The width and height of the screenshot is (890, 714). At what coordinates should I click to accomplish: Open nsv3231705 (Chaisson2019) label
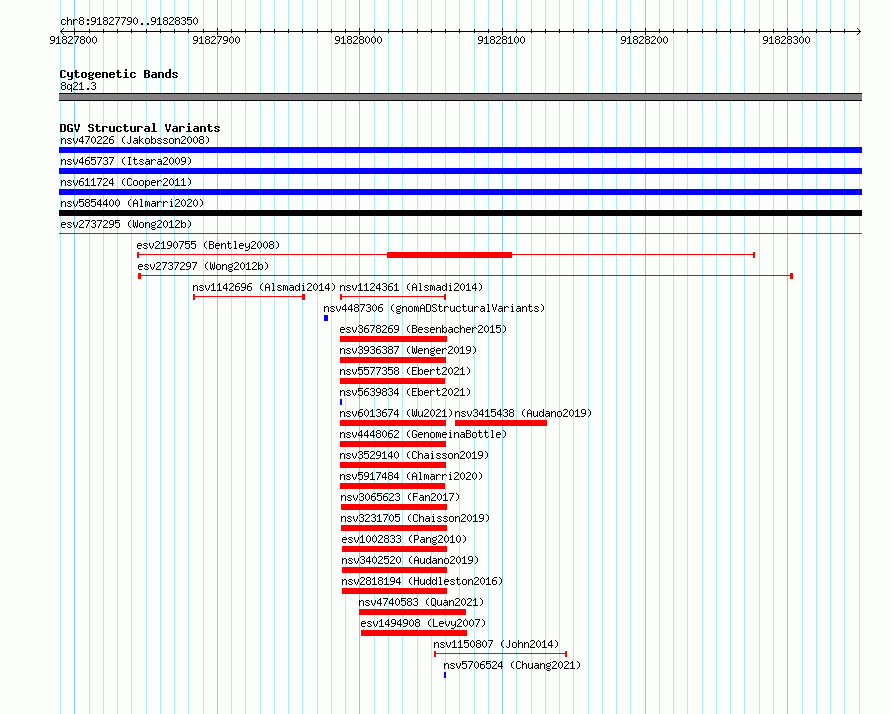coord(415,518)
